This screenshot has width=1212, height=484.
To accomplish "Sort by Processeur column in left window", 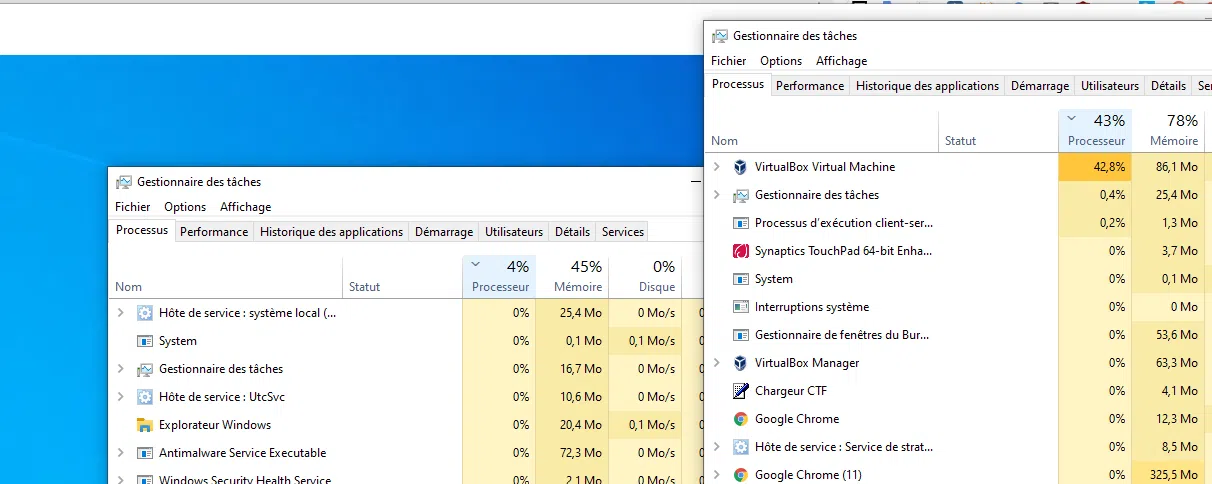I will pyautogui.click(x=499, y=277).
